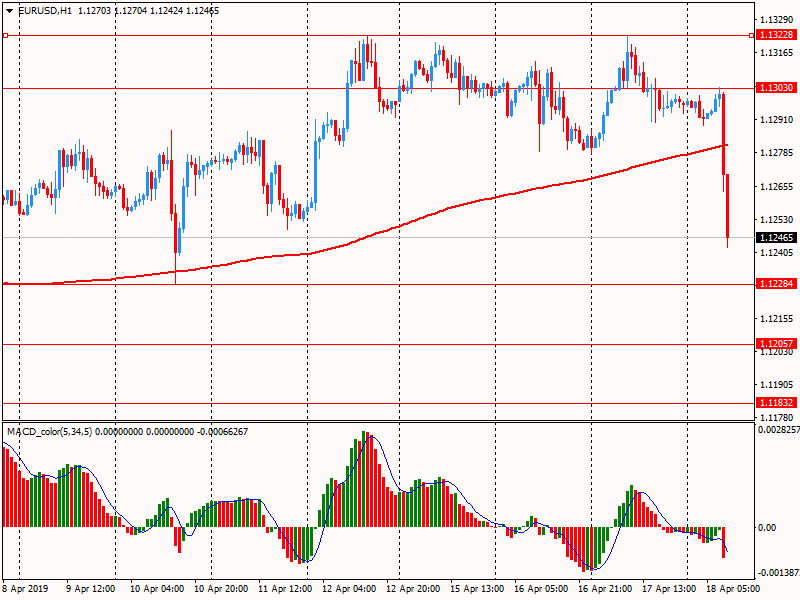Click the 1.13290 price scale tick

coord(777,20)
